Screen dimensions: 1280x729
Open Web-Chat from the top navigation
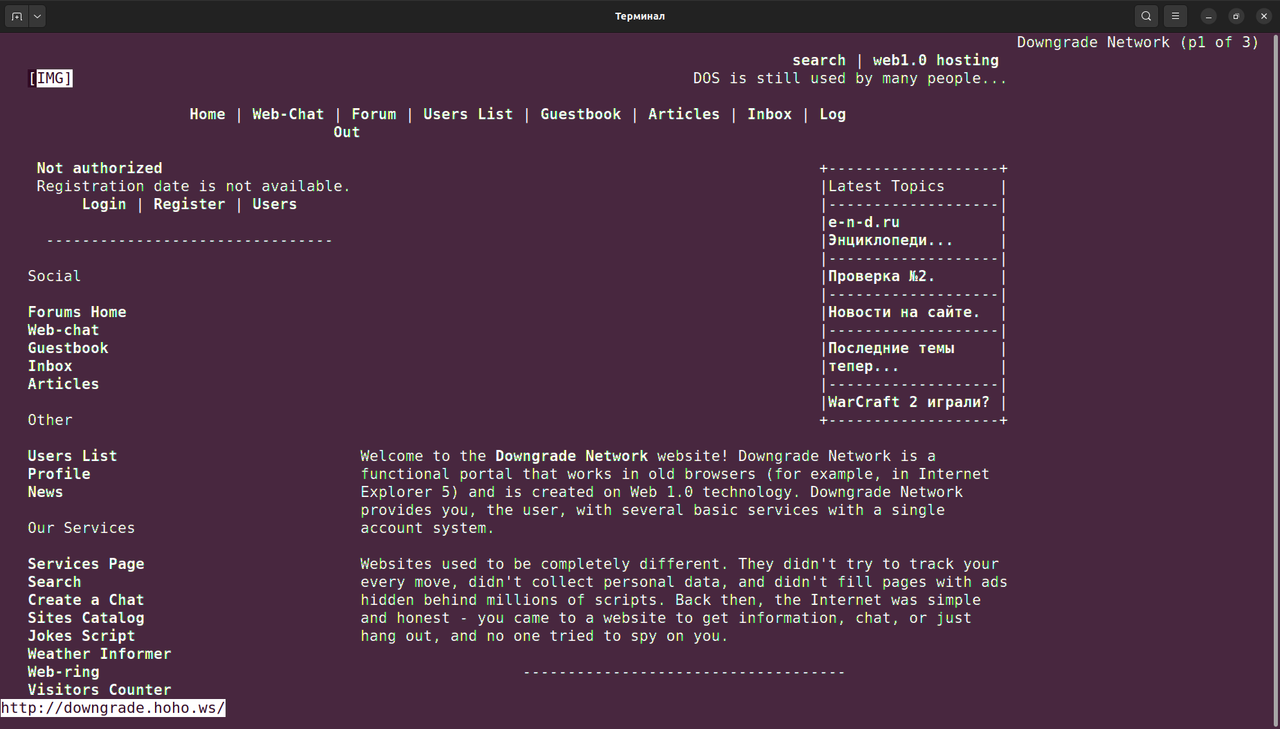tap(288, 114)
